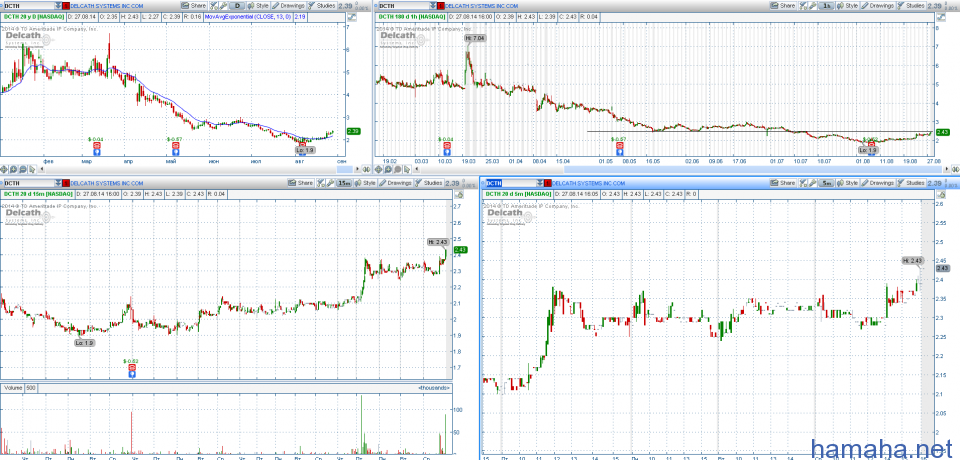Open the top-left chart scale settings icon

point(352,17)
